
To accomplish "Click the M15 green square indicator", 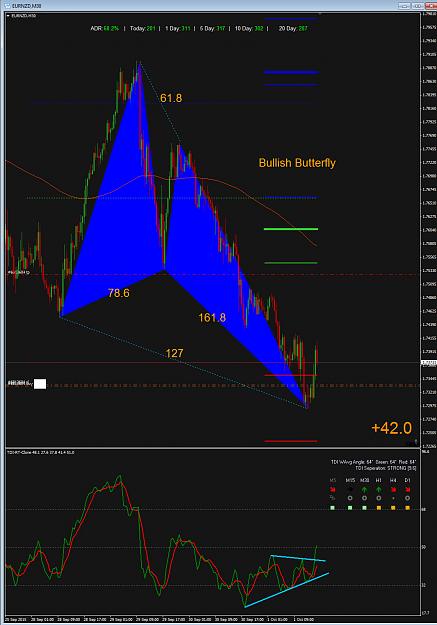I will pyautogui.click(x=350, y=508).
